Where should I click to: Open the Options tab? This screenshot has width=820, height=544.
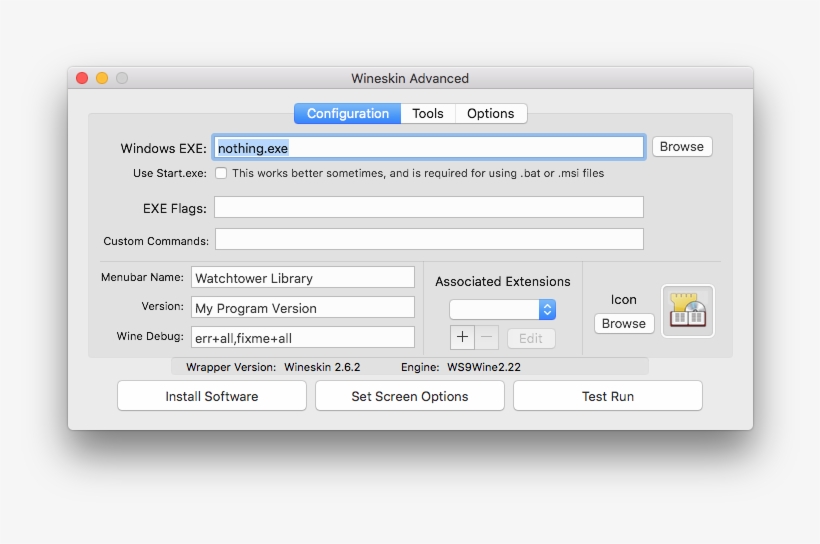pos(491,114)
